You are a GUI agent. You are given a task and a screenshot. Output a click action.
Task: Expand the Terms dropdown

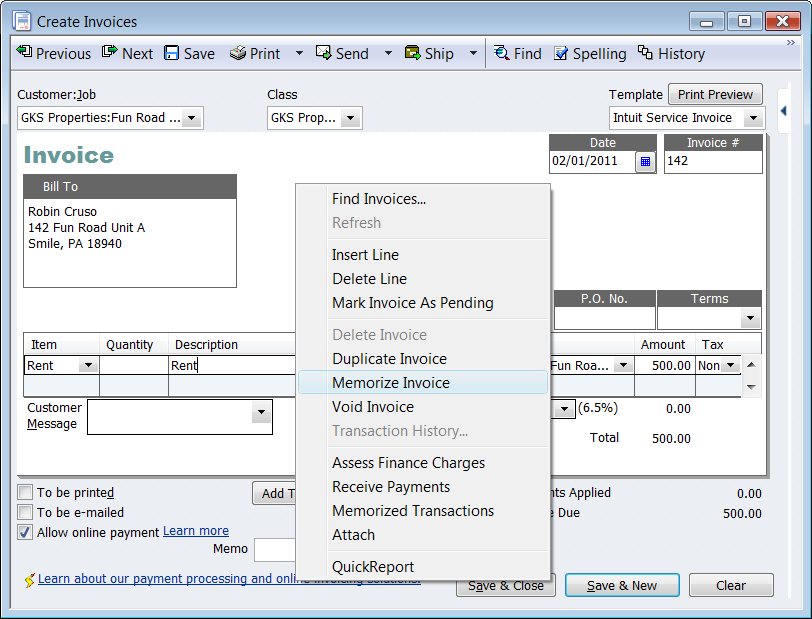pos(750,318)
